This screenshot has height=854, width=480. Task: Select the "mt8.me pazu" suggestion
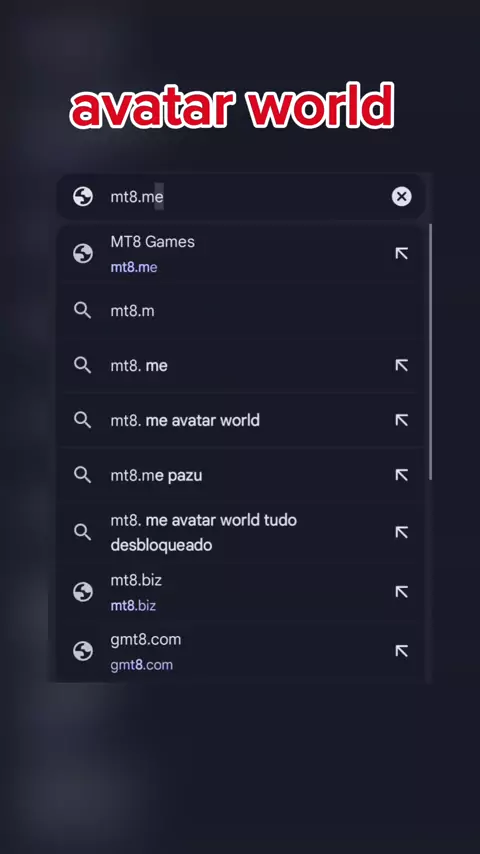[240, 475]
